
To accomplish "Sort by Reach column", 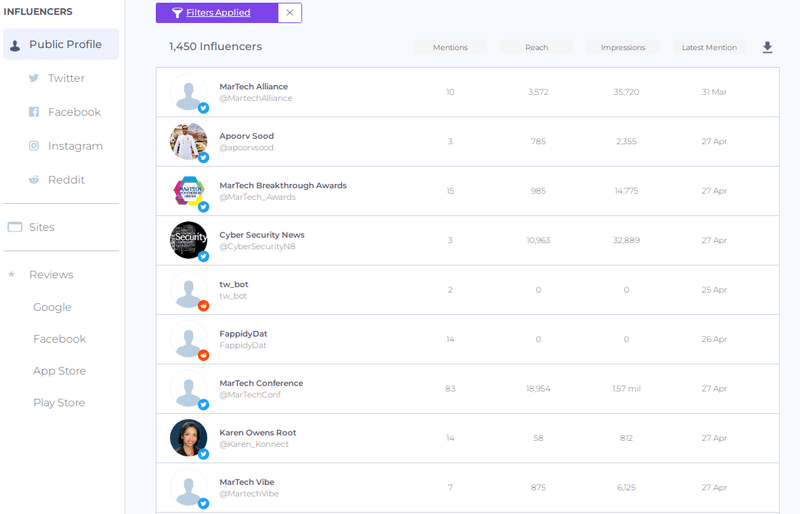I will pyautogui.click(x=537, y=47).
